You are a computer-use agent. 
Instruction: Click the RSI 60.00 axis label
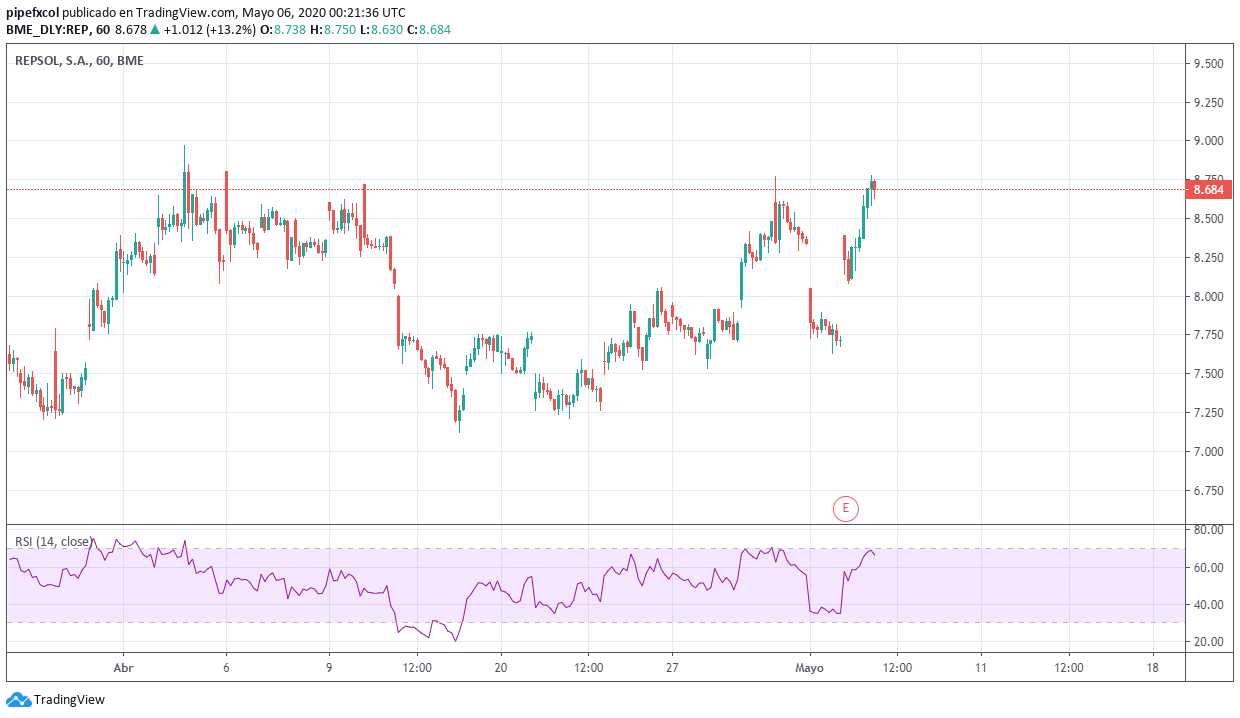(x=1208, y=568)
